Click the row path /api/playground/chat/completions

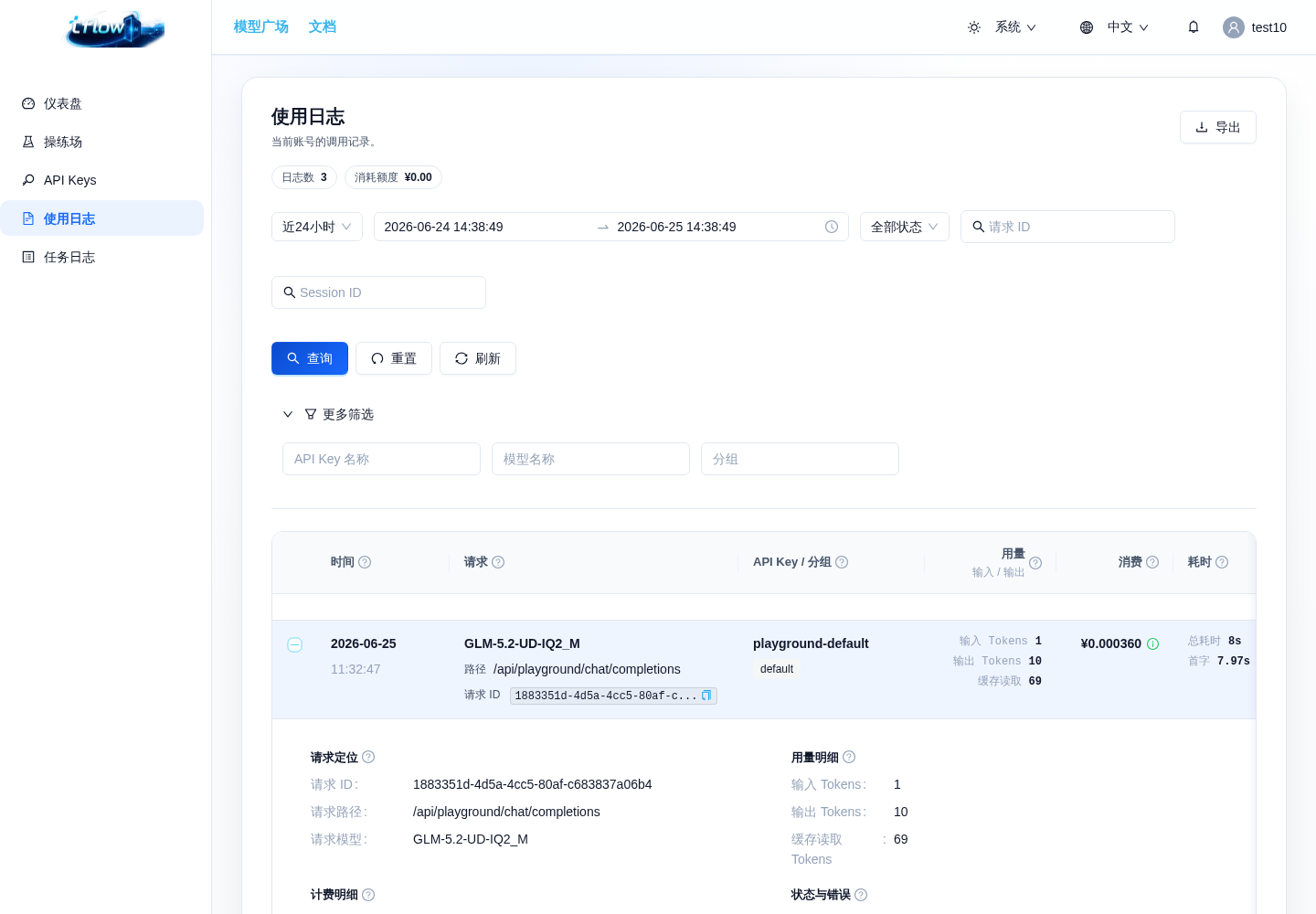[x=587, y=669]
